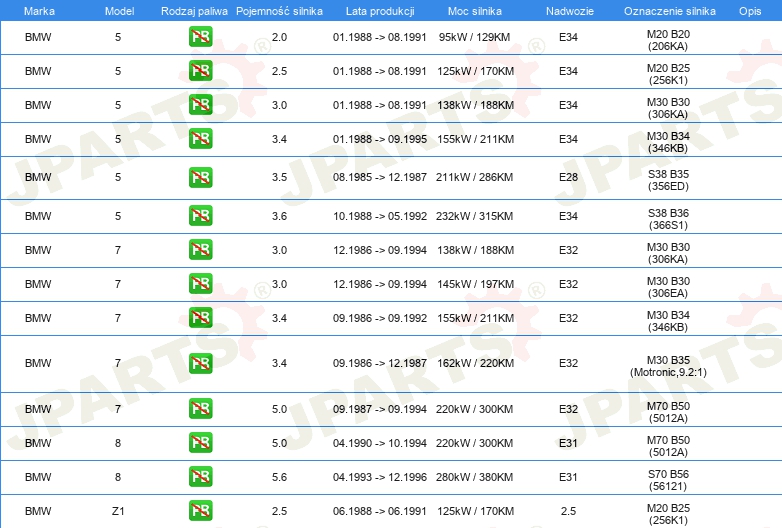The image size is (782, 528).
Task: Click the model cell Z1
Action: coord(118,511)
